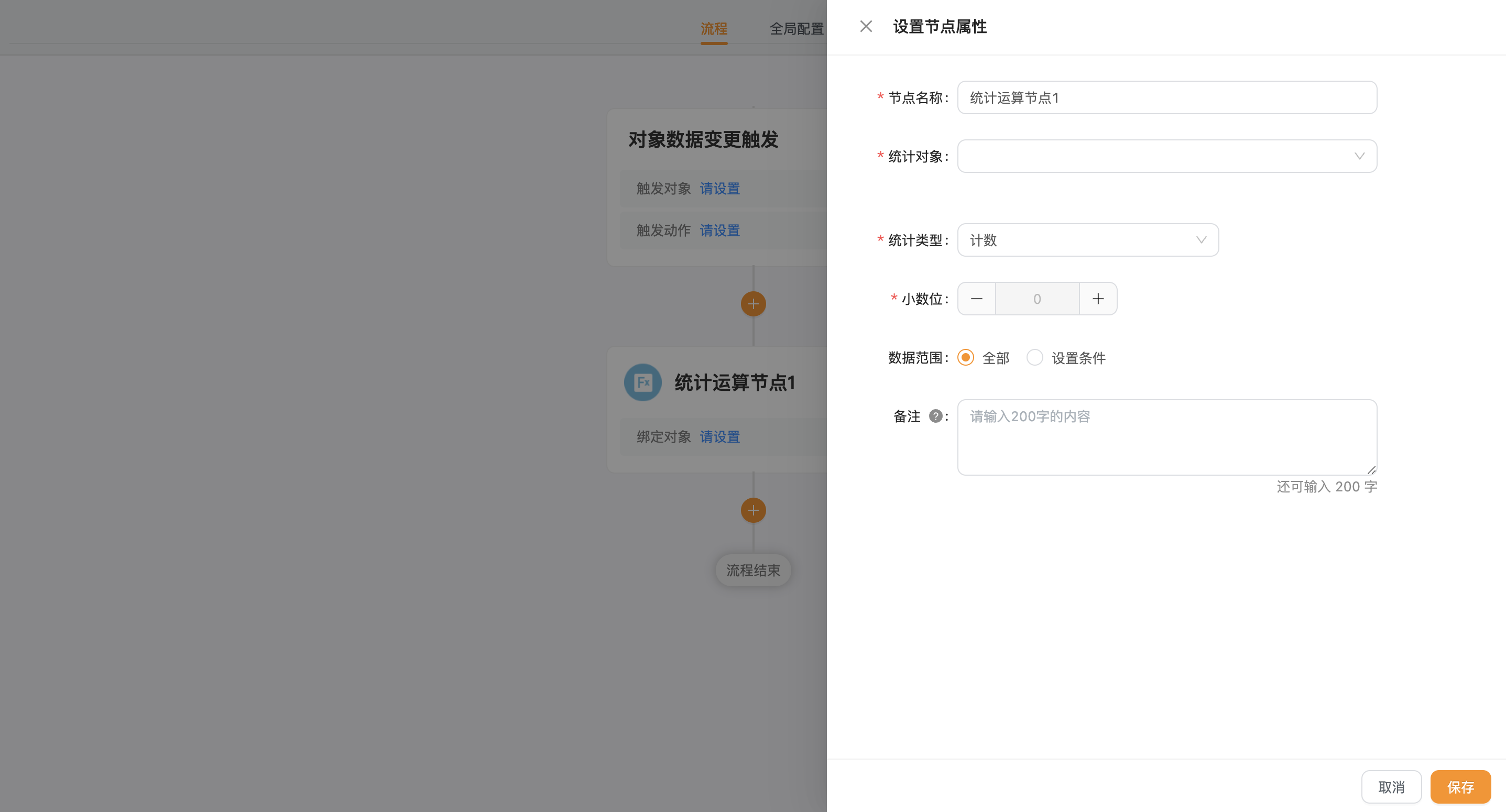Viewport: 1506px width, 812px height.
Task: Click the 流程结束 node
Action: pos(753,570)
